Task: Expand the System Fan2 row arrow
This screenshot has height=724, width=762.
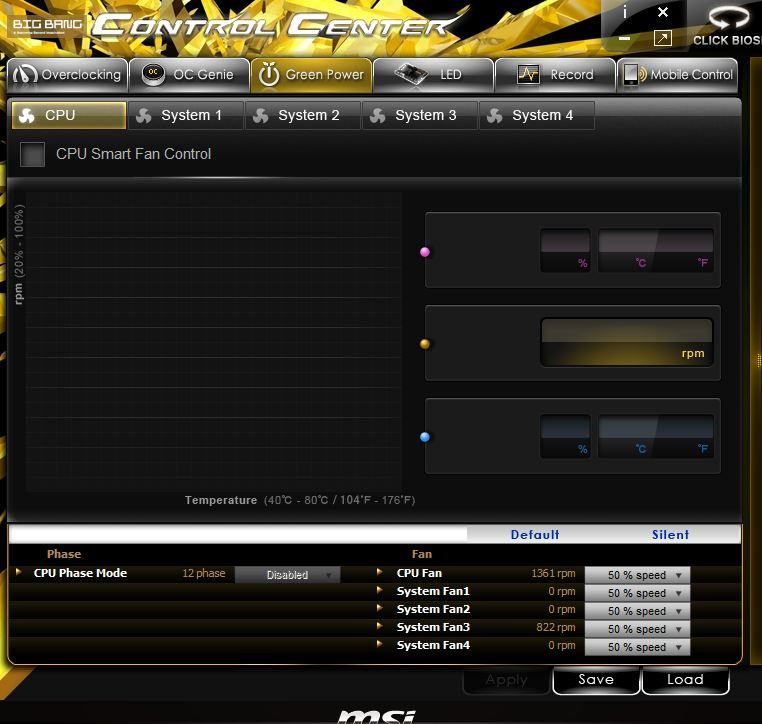Action: click(x=380, y=608)
